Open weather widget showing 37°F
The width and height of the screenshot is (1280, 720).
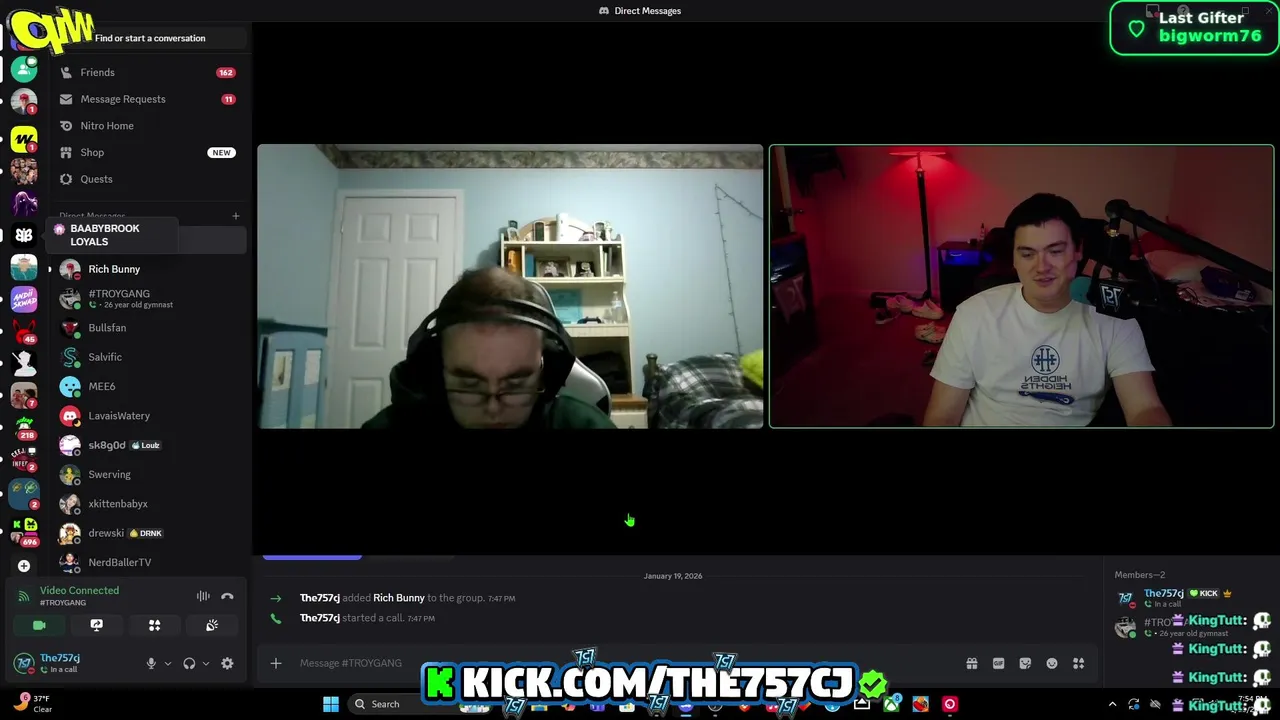[32, 704]
